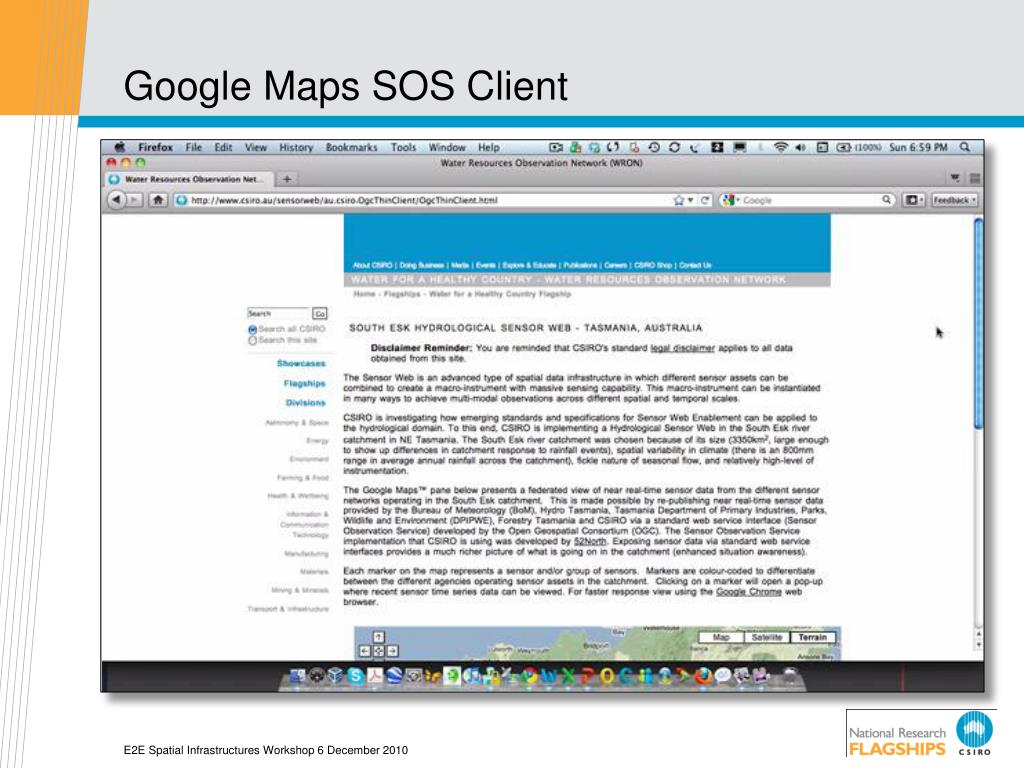Open the Tools menu
The height and width of the screenshot is (768, 1024).
click(x=404, y=147)
